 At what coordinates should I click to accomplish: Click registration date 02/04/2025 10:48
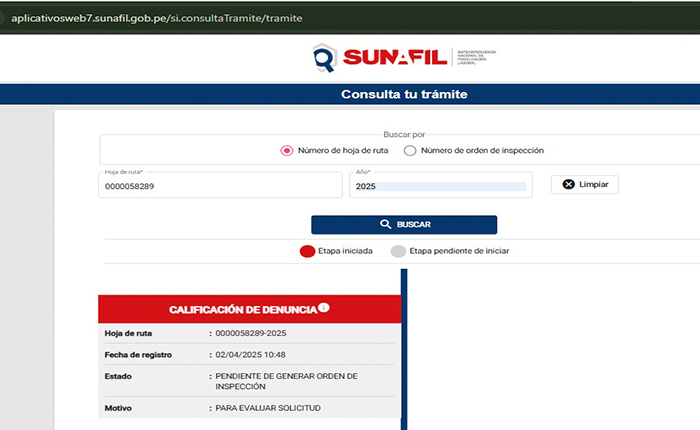coord(250,355)
